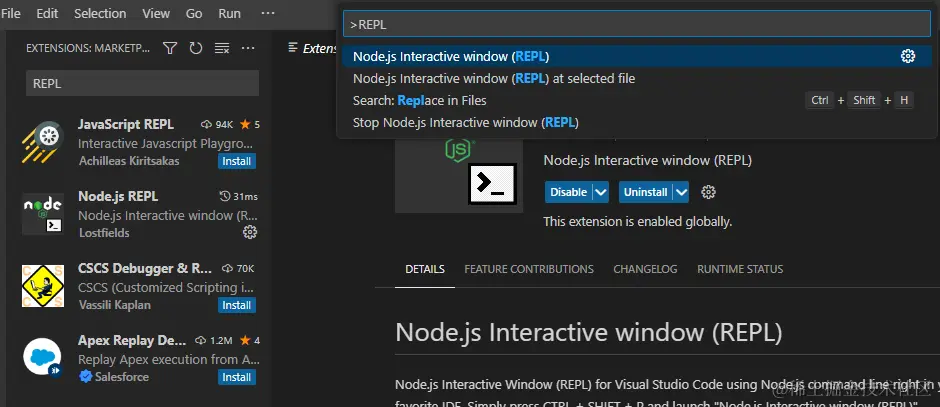The height and width of the screenshot is (407, 940).
Task: Select CSCS Debugger & R... extension title
Action: point(144,268)
